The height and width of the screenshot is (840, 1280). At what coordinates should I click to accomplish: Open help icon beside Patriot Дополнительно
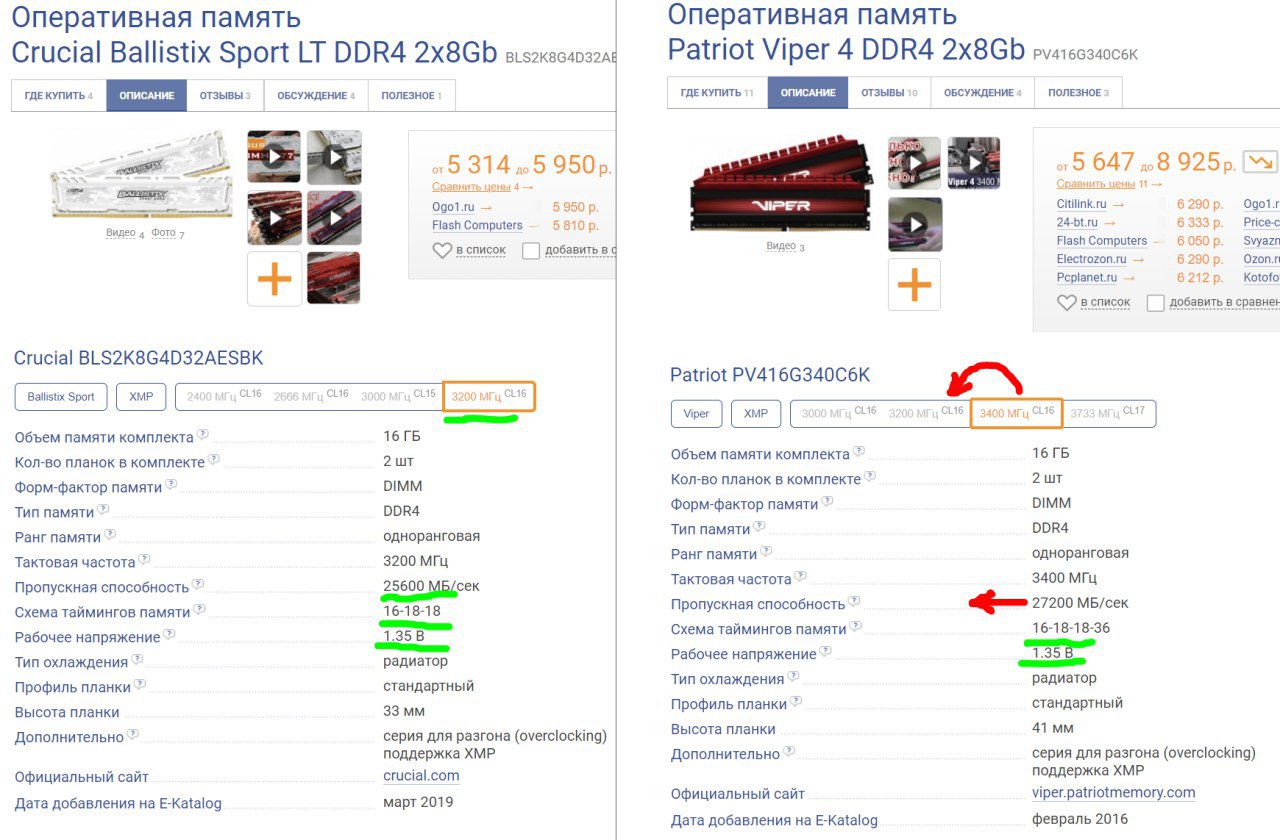[789, 752]
